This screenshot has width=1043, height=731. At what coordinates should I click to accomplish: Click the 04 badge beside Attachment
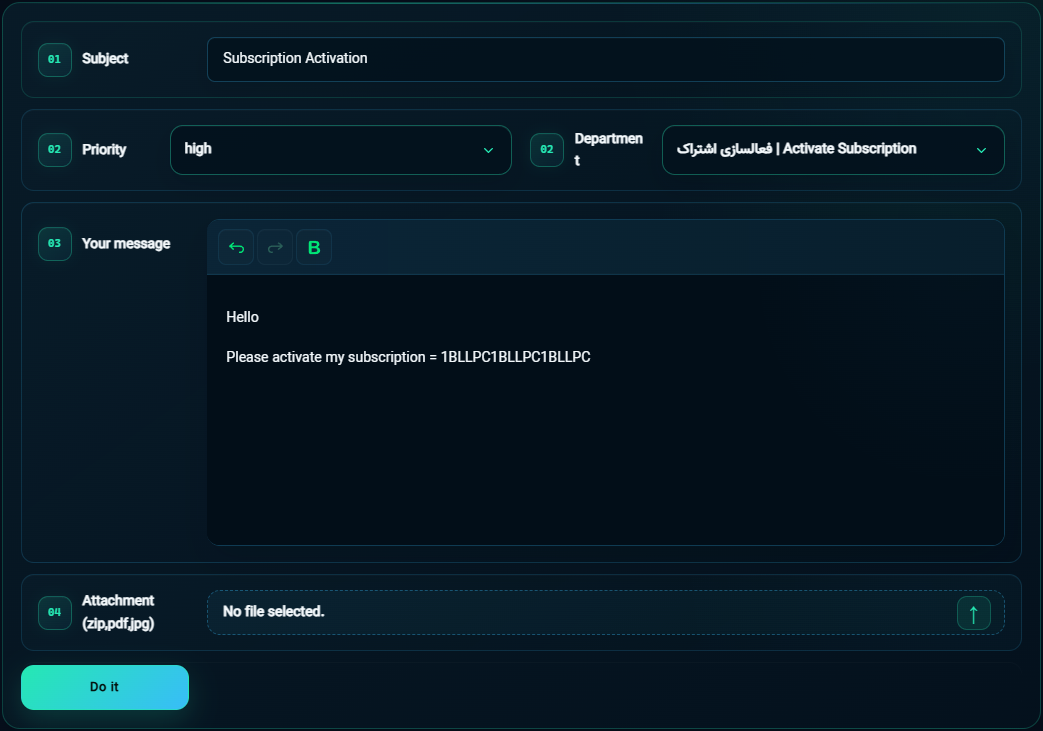tap(55, 613)
